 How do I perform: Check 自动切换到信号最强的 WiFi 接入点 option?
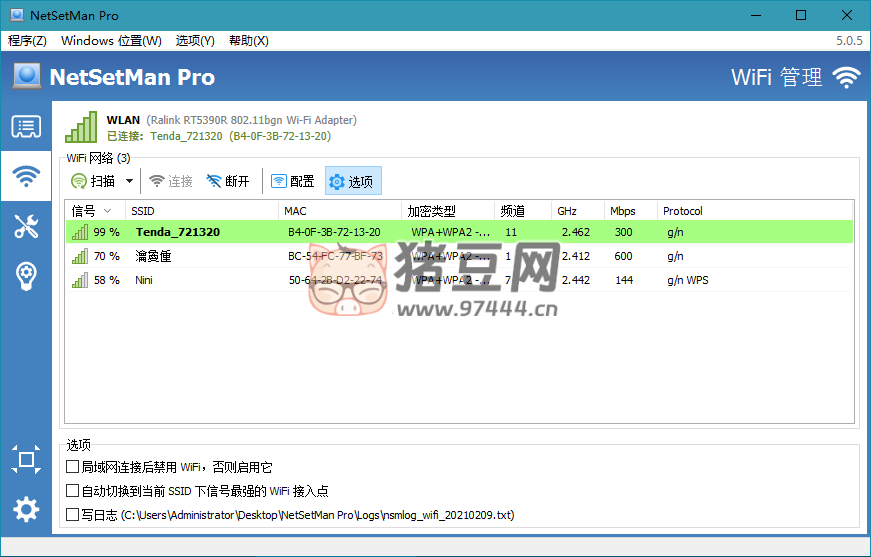point(72,491)
